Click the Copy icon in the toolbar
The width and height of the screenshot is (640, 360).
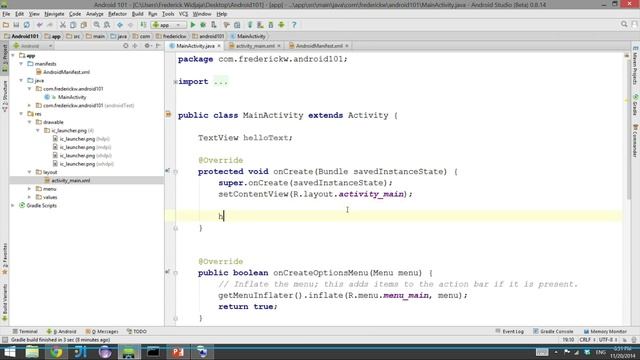coord(73,25)
